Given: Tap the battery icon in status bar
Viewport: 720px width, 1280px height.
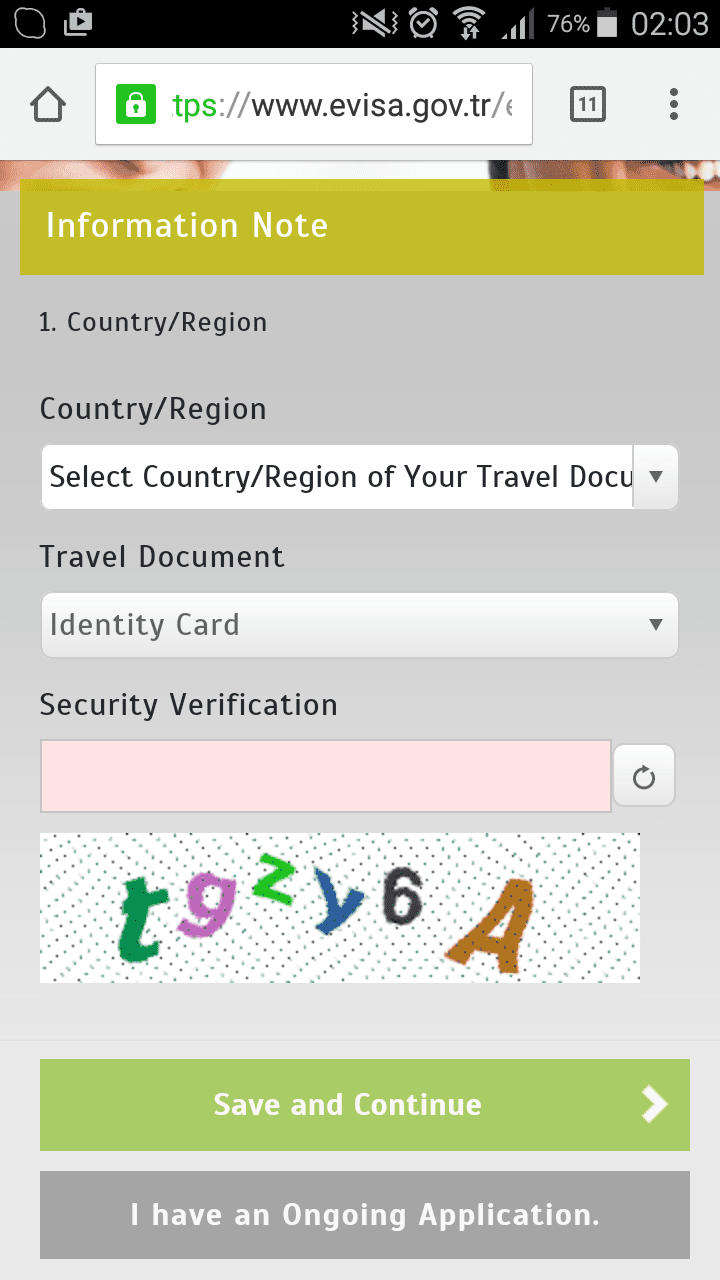Looking at the screenshot, I should pos(607,23).
